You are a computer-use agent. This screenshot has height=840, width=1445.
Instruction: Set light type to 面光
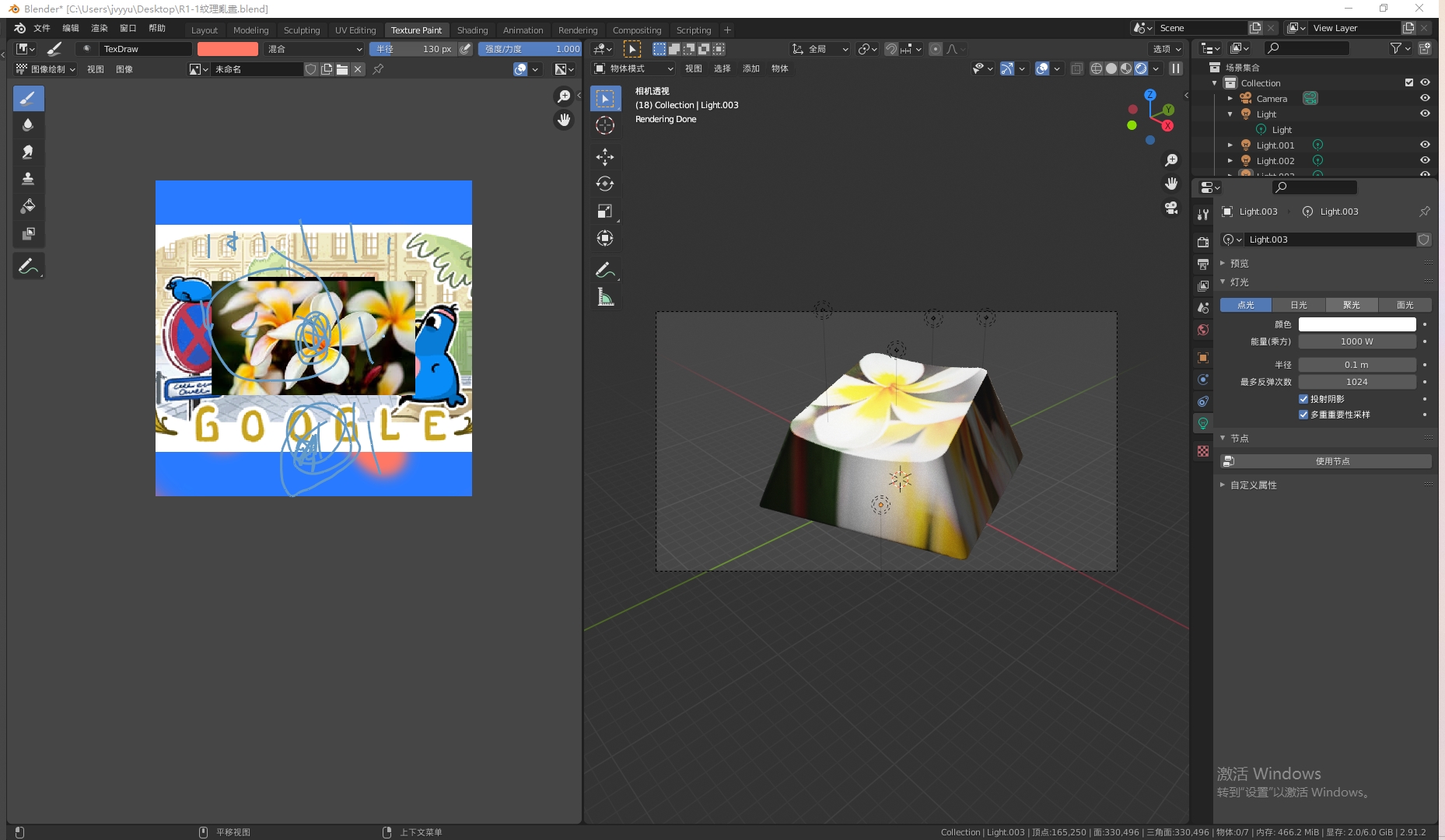pos(1405,305)
